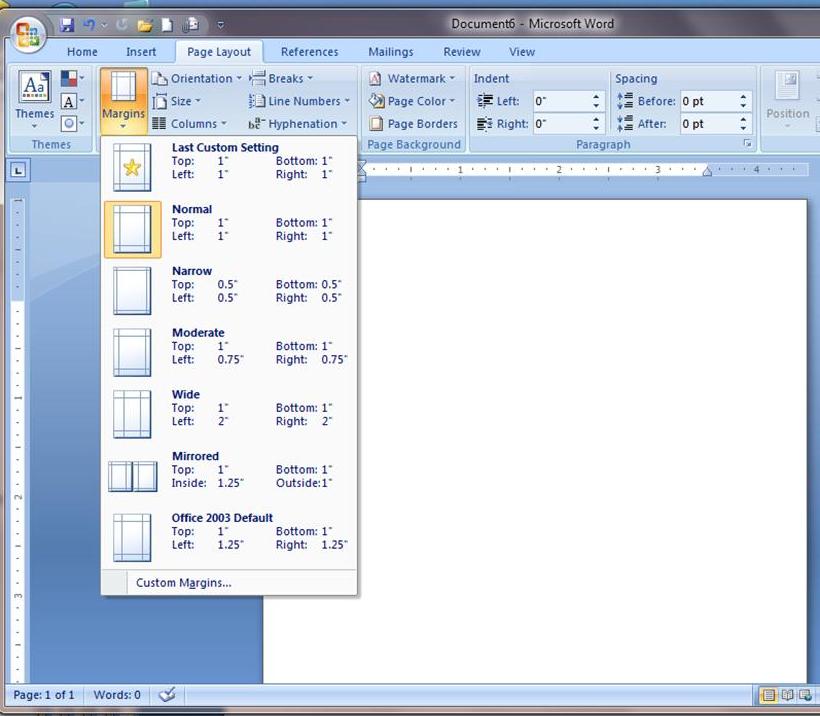Expand the Line Numbers dropdown

pos(299,101)
